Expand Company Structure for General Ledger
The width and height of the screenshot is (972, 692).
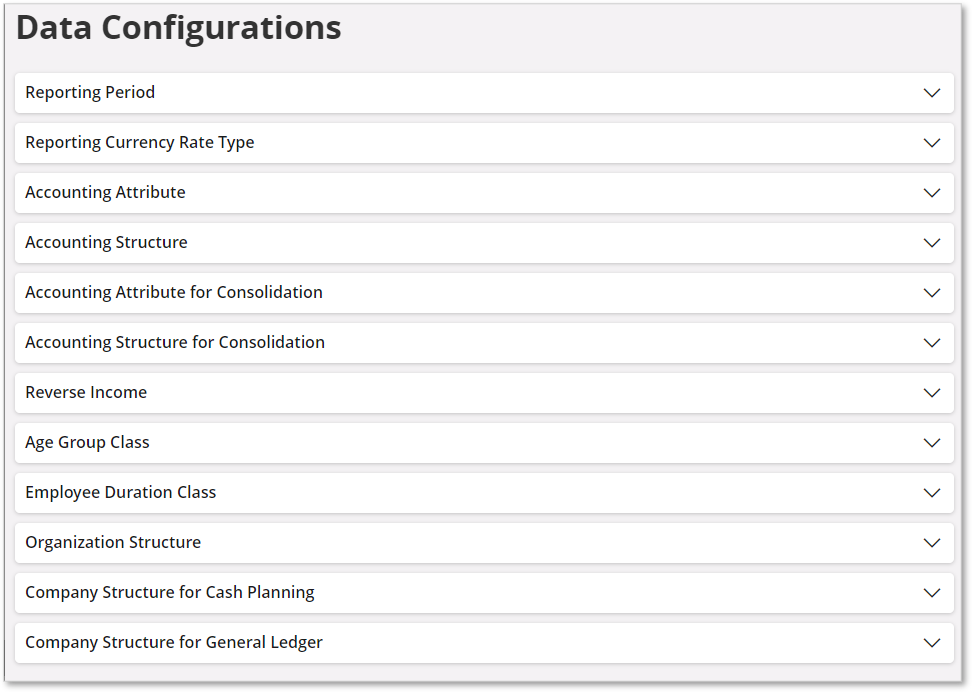(x=483, y=642)
